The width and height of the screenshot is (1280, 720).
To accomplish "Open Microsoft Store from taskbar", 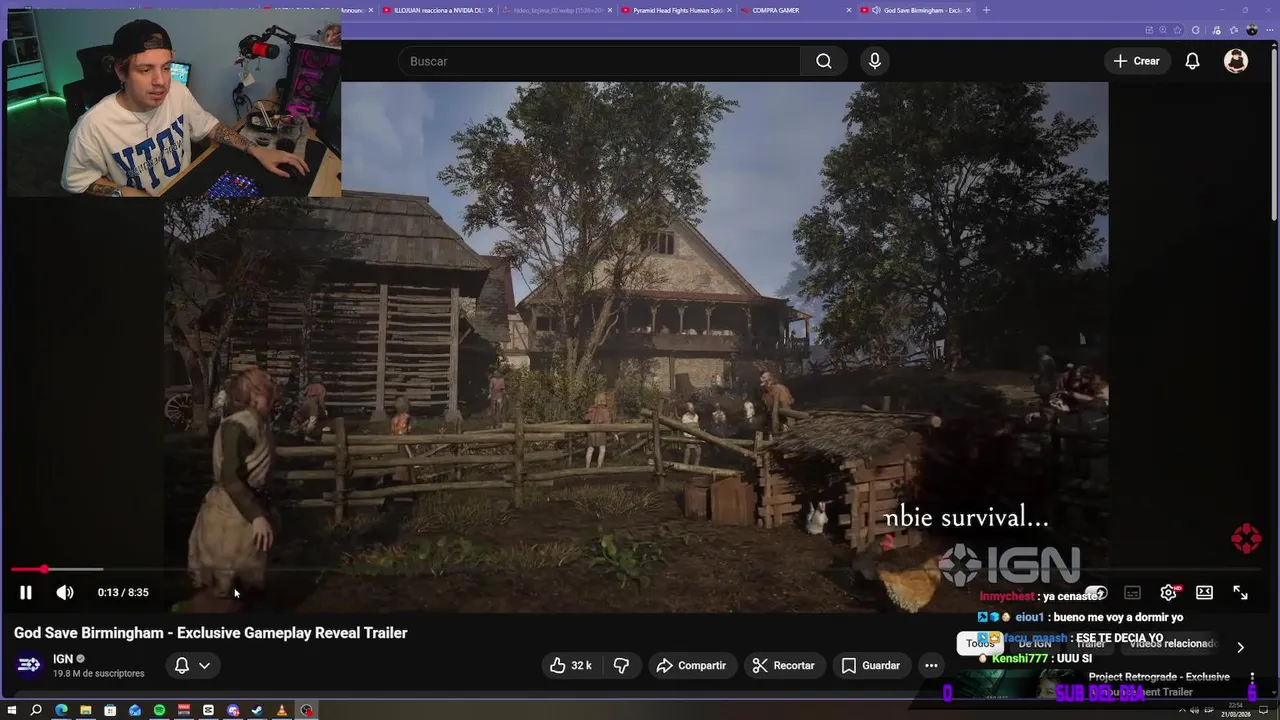I will point(110,710).
